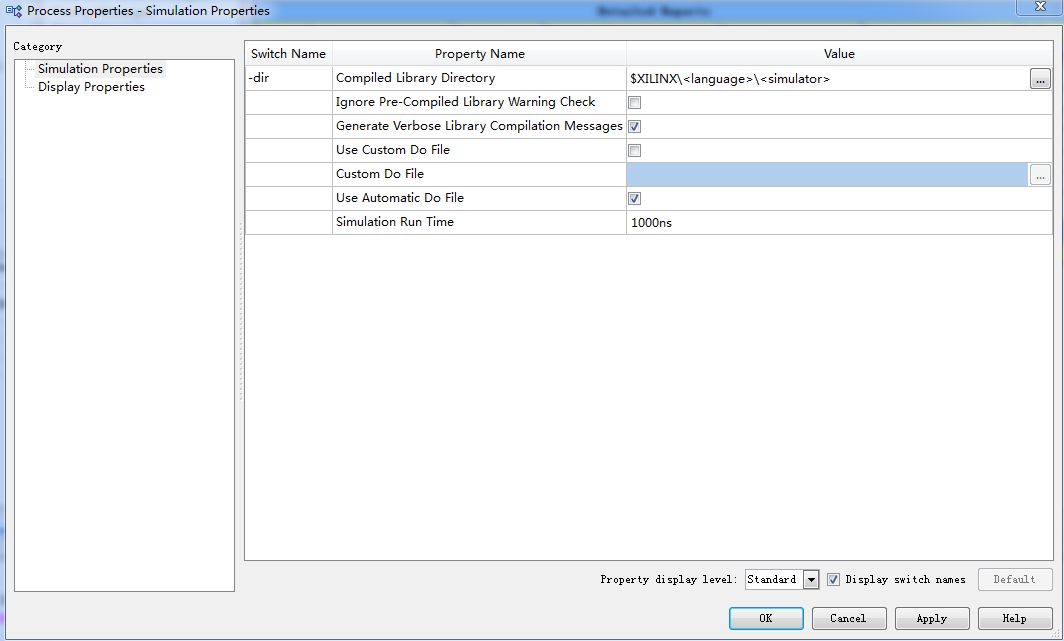
Task: Click the Value column header
Action: tap(839, 54)
